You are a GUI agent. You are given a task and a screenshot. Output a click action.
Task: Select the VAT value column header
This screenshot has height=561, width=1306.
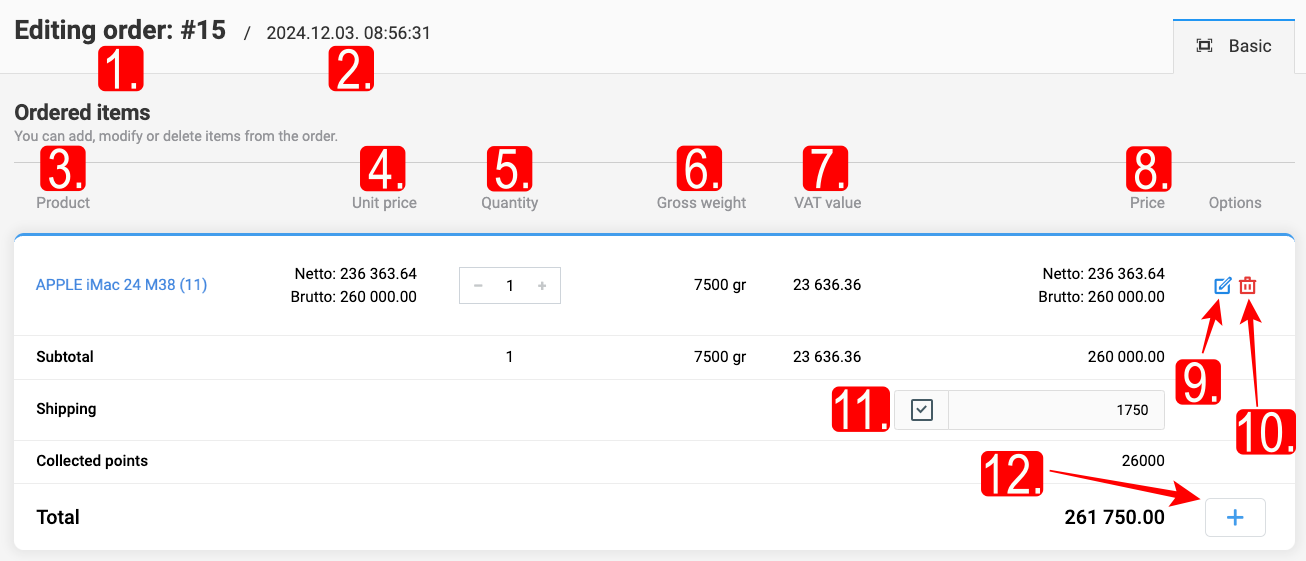pyautogui.click(x=827, y=203)
